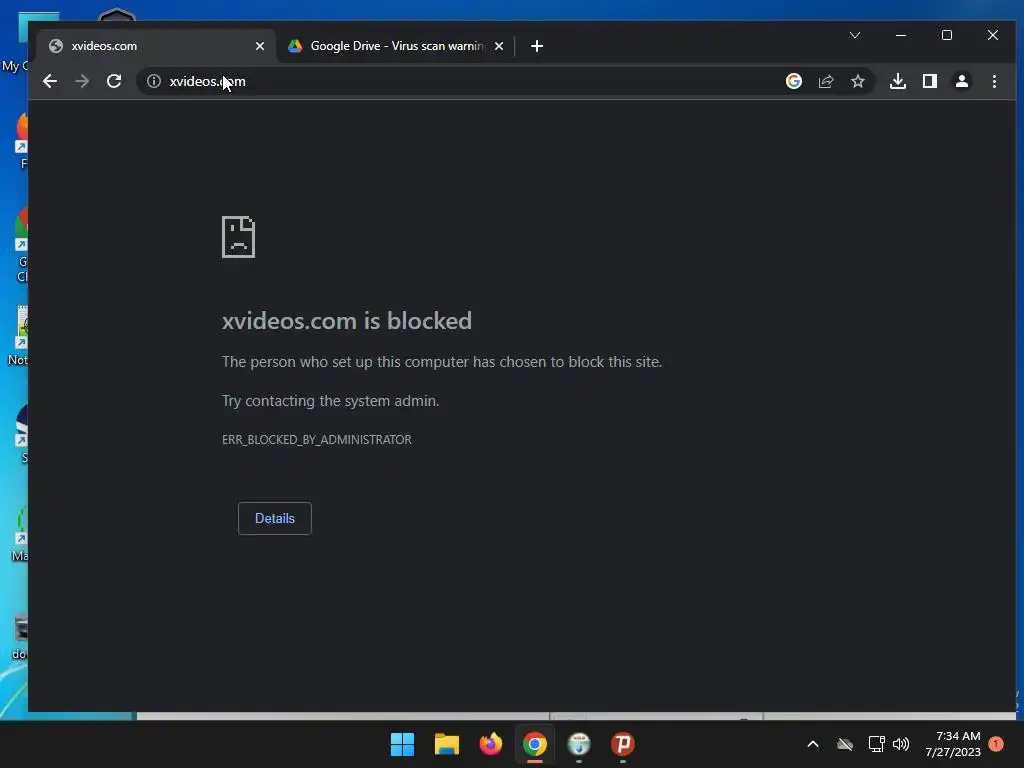The width and height of the screenshot is (1024, 768).
Task: Click the Google icon in address bar
Action: pyautogui.click(x=794, y=82)
